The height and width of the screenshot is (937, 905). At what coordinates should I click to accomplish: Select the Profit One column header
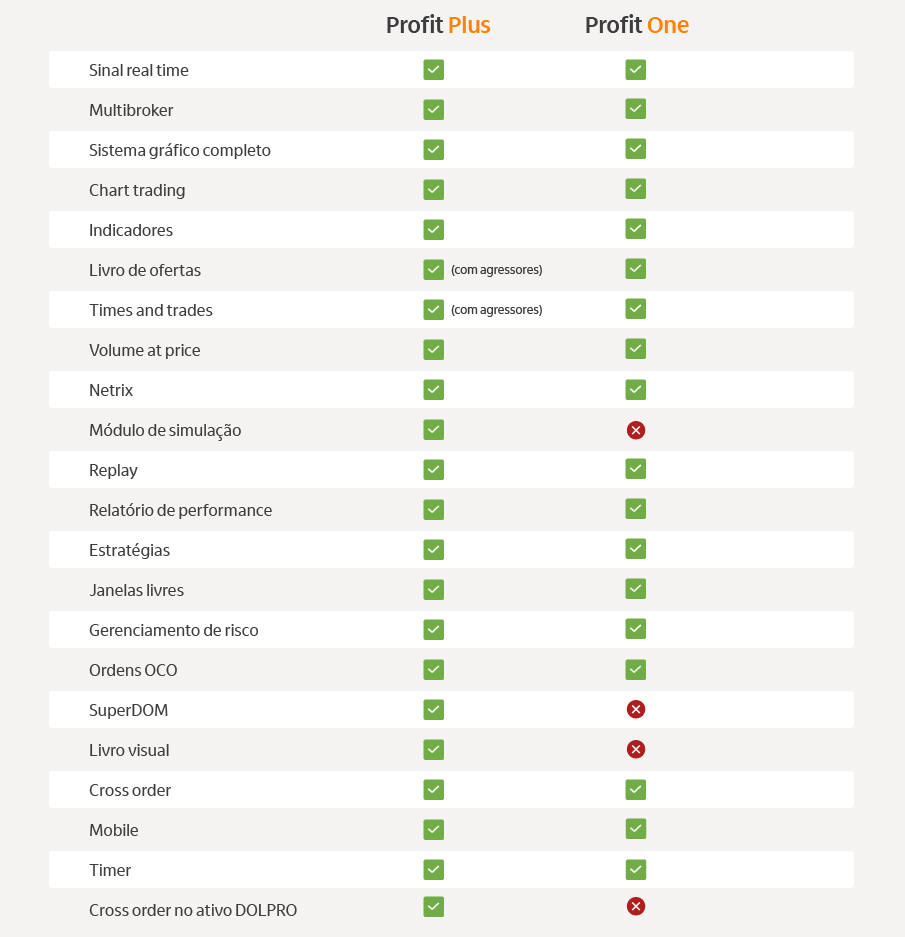pyautogui.click(x=637, y=25)
